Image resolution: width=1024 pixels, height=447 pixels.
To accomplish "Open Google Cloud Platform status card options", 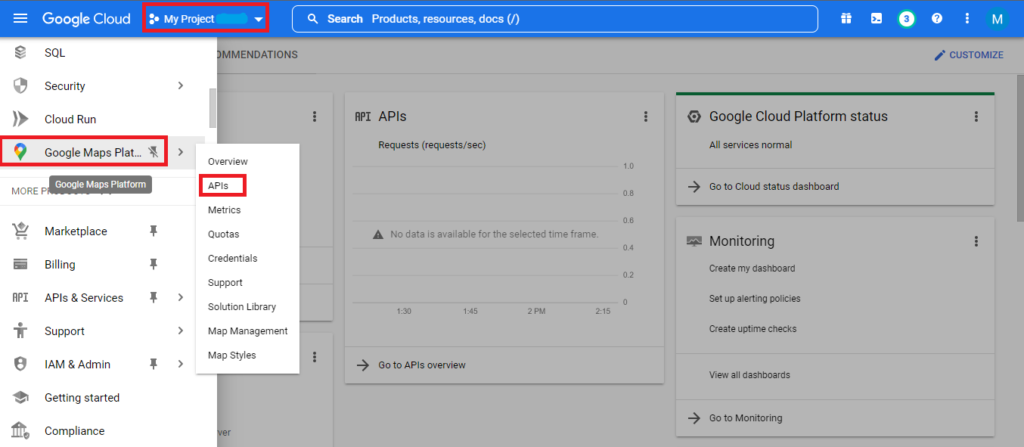I will (976, 116).
